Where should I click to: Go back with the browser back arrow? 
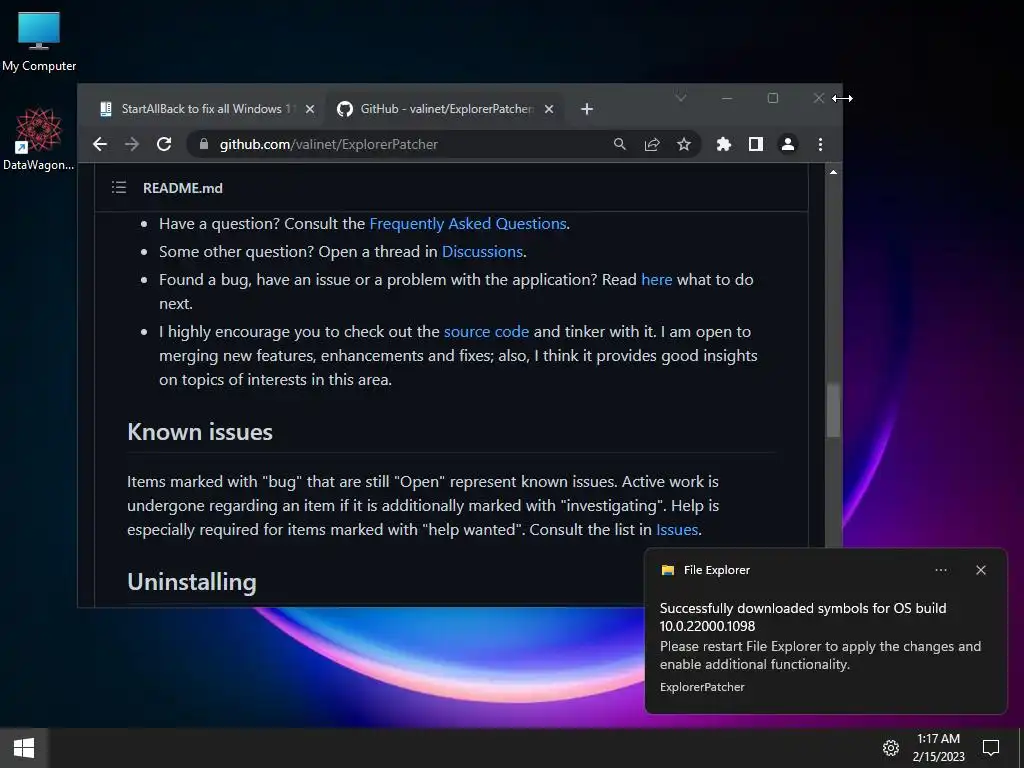pyautogui.click(x=100, y=144)
